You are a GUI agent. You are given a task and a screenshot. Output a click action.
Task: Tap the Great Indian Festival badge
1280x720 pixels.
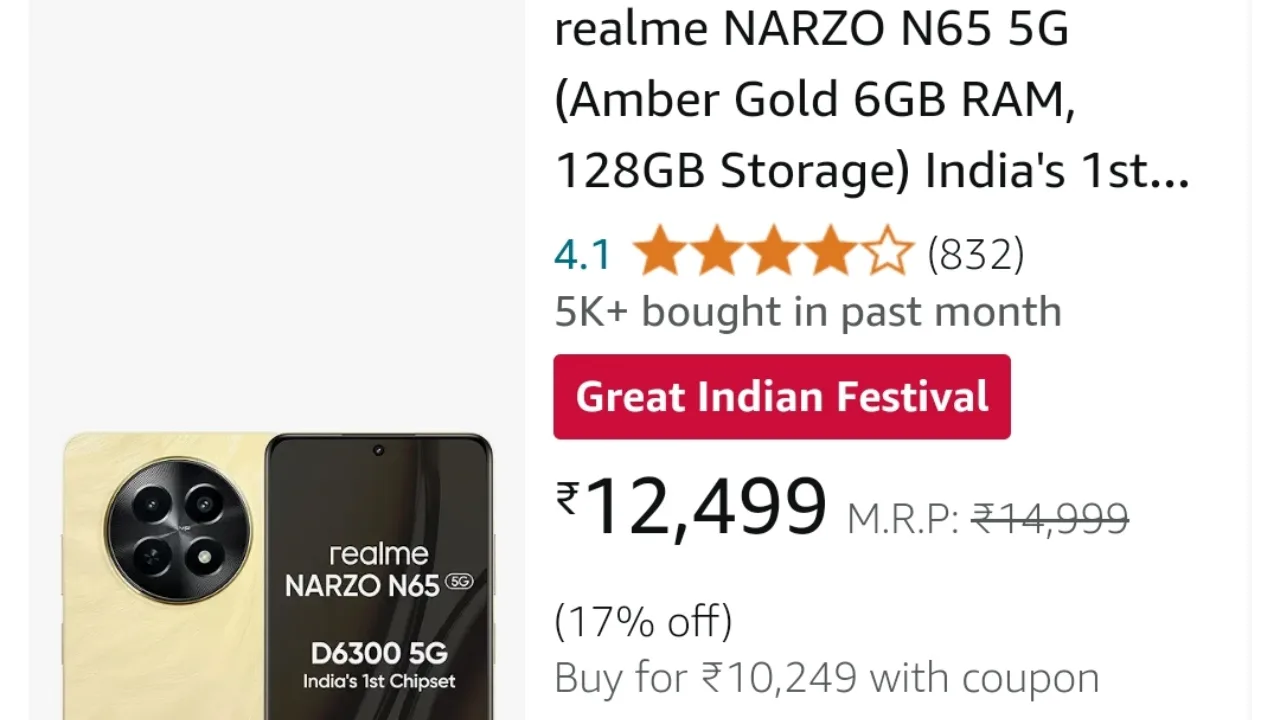click(782, 396)
